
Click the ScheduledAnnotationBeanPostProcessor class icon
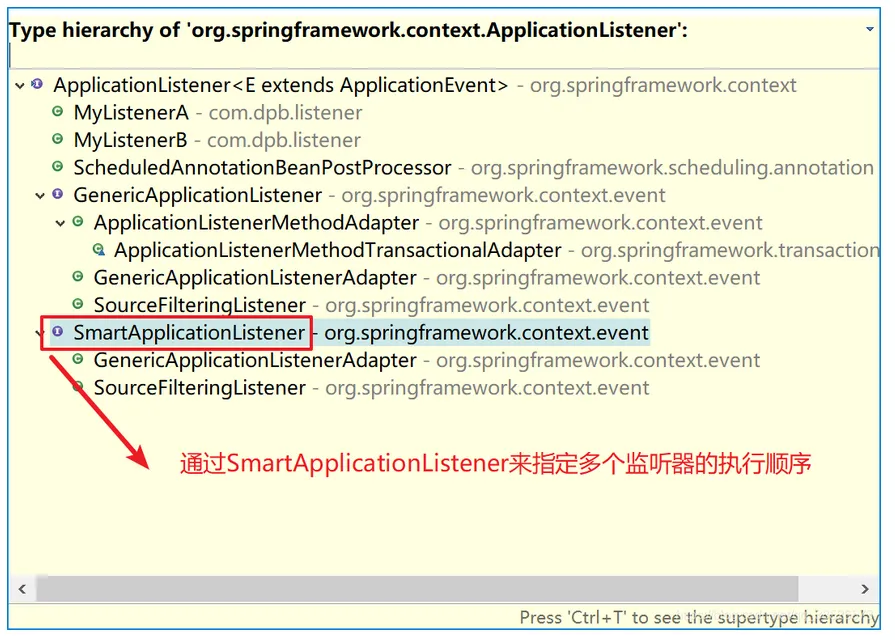58,167
